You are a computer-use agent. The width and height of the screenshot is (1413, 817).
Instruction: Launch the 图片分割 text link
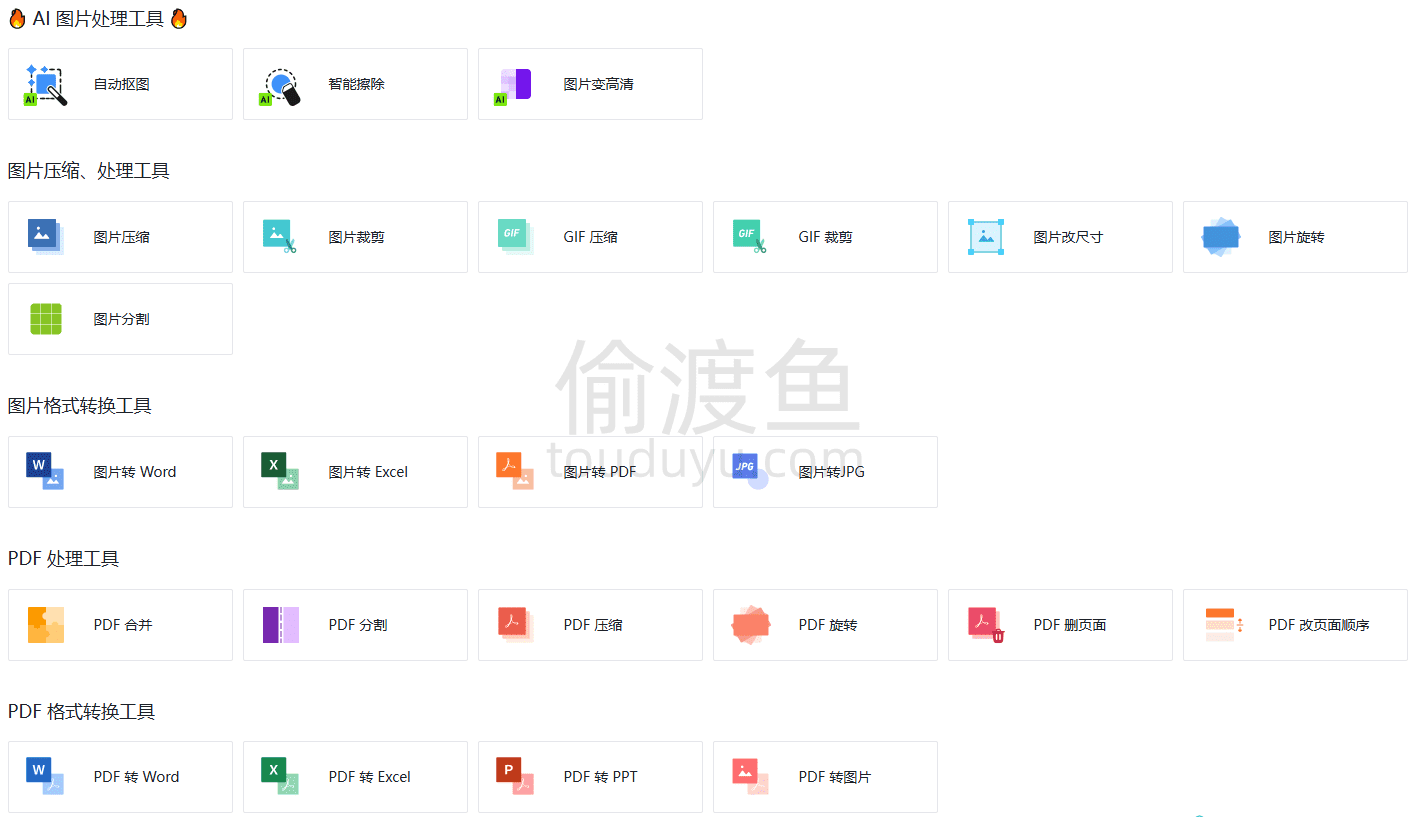coord(122,320)
